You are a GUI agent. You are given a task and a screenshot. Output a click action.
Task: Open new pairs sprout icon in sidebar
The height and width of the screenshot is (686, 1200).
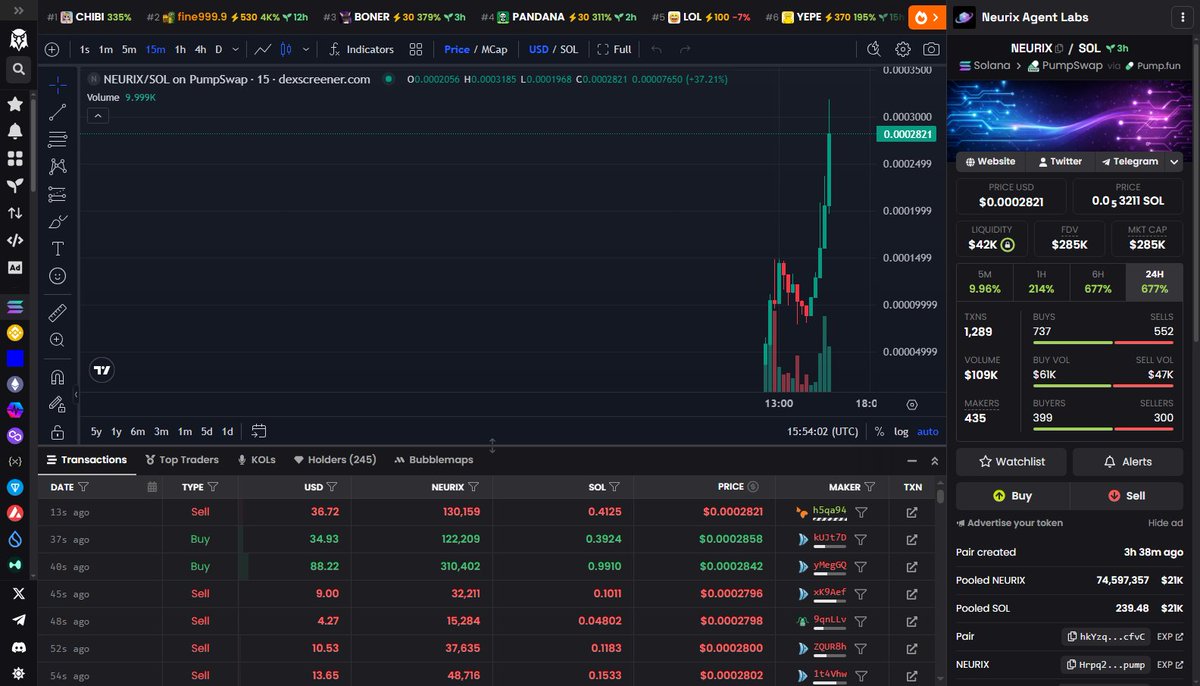(15, 186)
